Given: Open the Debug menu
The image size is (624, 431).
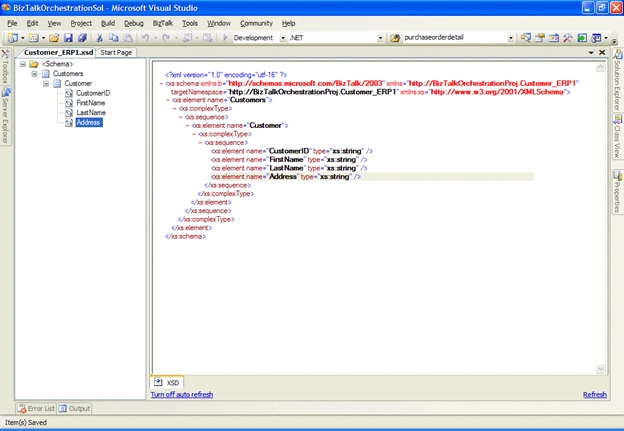Looking at the screenshot, I should pos(134,23).
